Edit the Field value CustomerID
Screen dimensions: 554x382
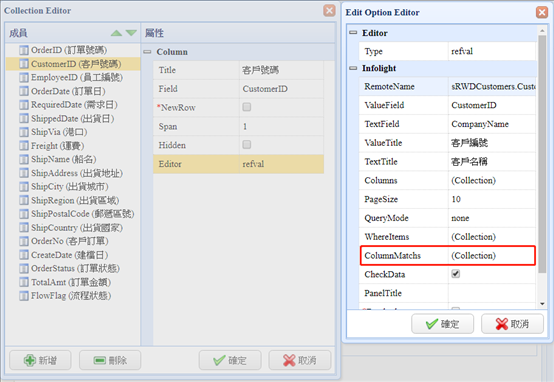281,89
